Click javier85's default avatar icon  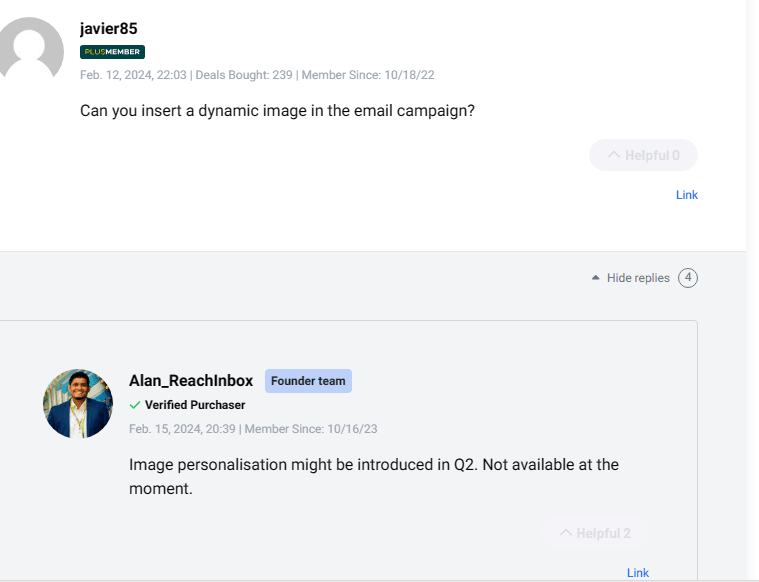(x=32, y=50)
